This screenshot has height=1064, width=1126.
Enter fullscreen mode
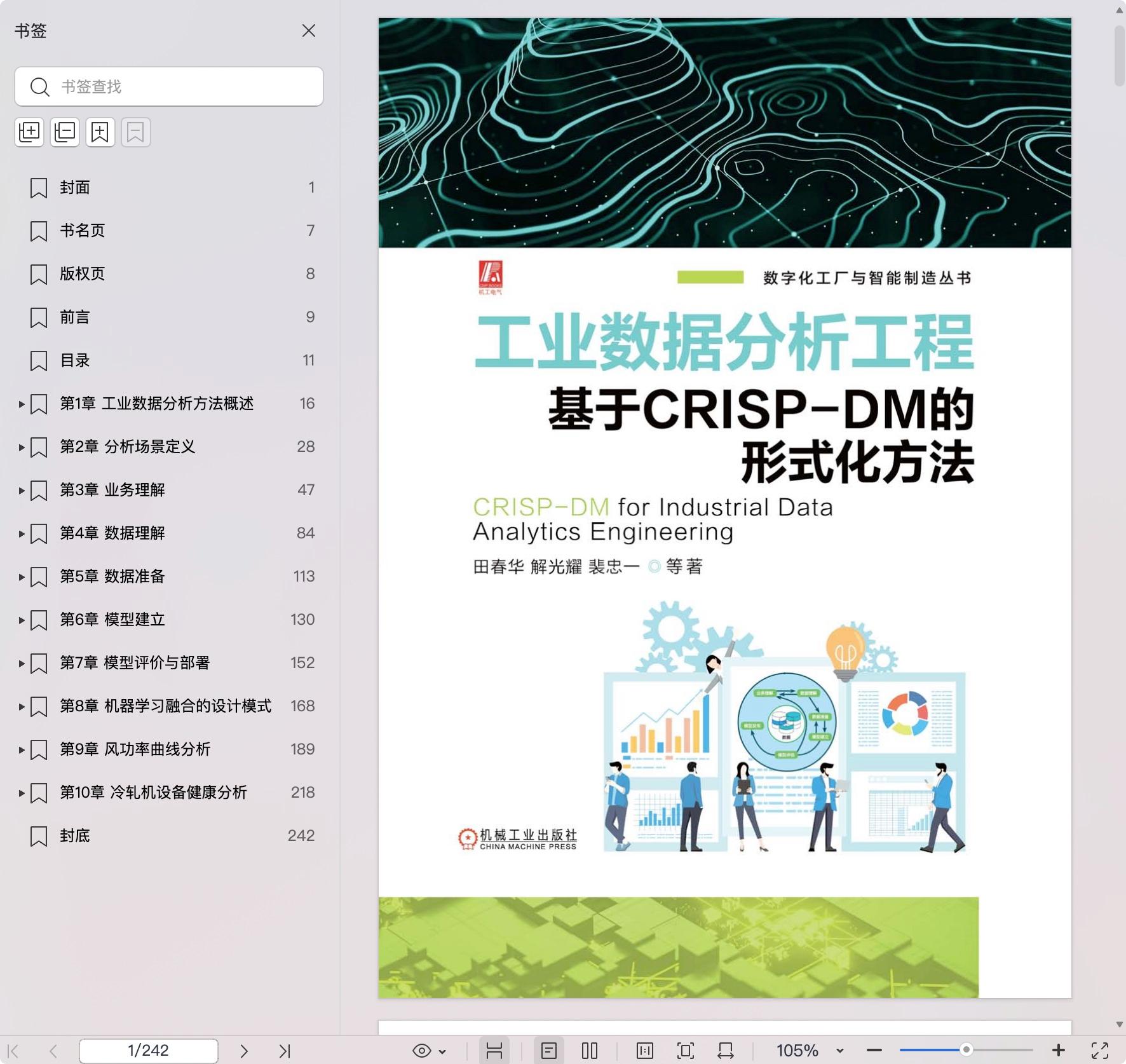(1099, 1051)
